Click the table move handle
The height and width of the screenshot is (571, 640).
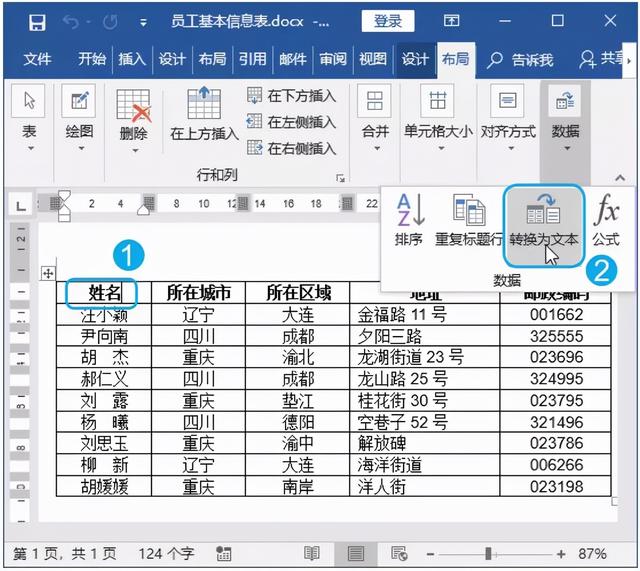48,273
